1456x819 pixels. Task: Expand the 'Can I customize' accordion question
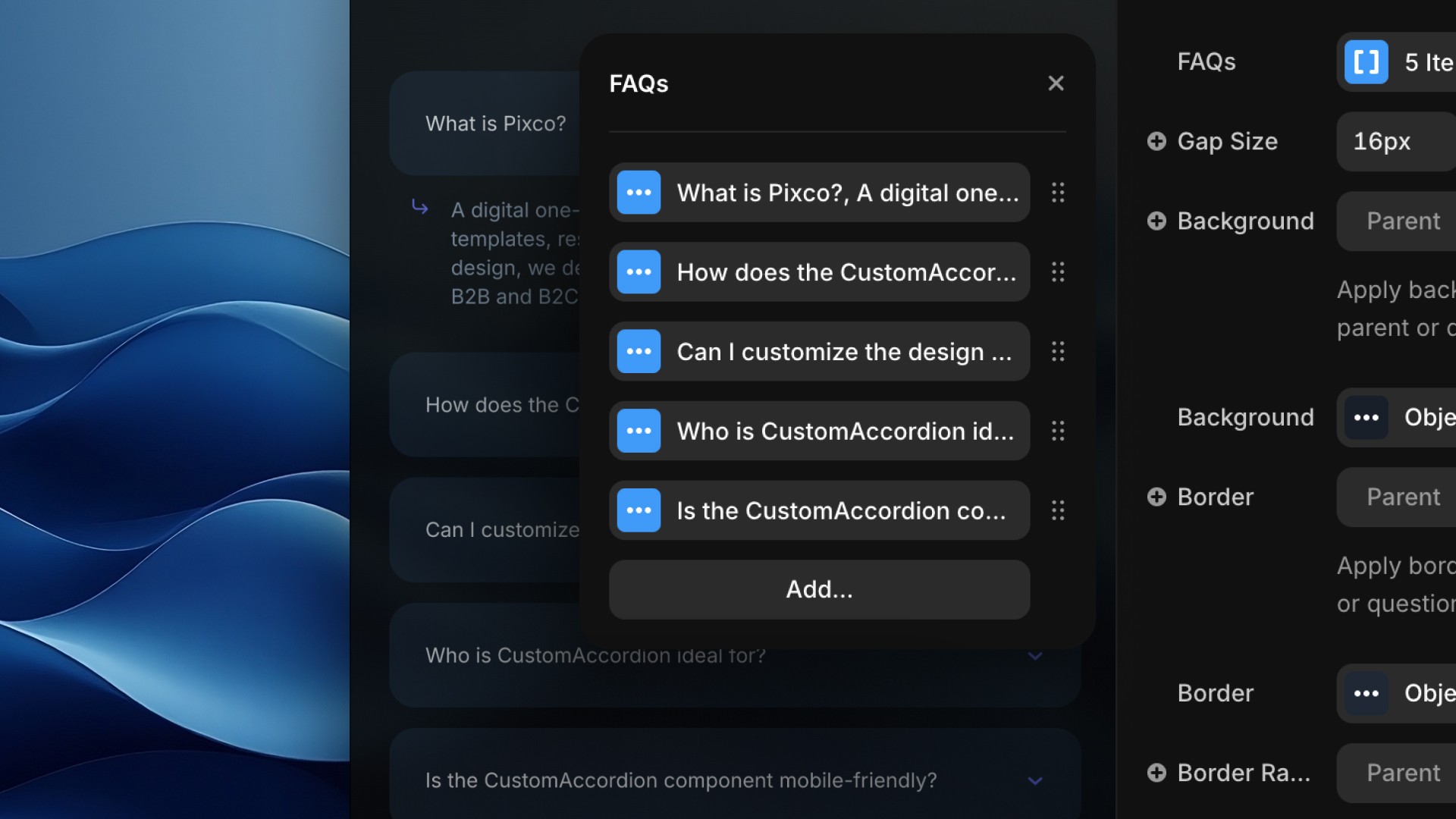tap(485, 529)
